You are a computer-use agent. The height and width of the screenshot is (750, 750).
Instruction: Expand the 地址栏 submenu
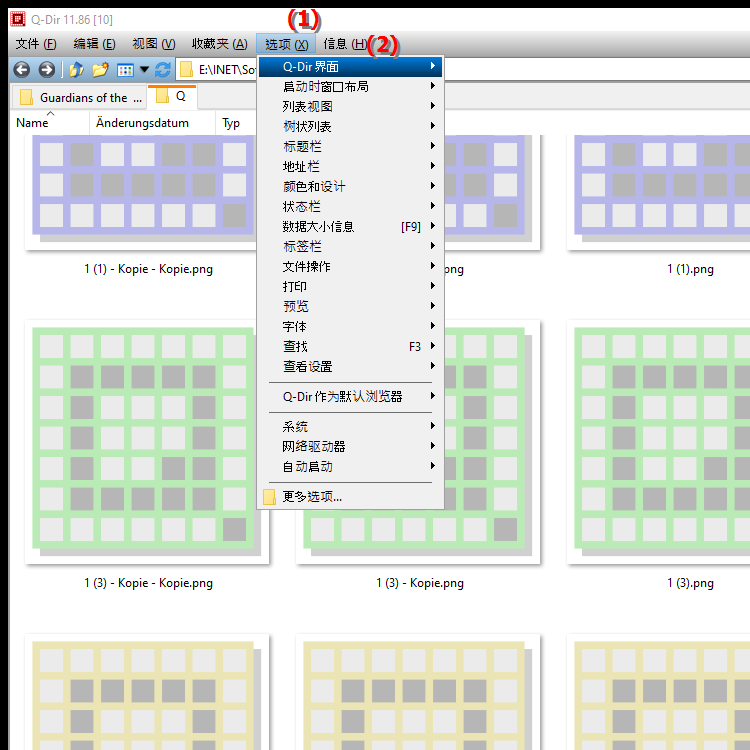click(x=350, y=166)
